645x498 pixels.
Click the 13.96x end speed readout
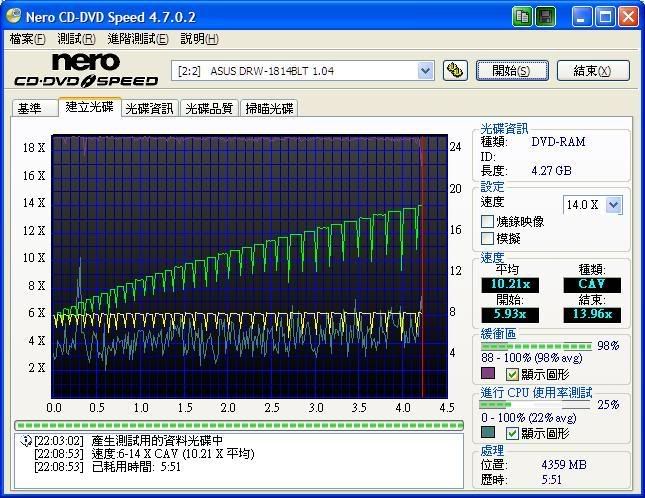pos(592,315)
